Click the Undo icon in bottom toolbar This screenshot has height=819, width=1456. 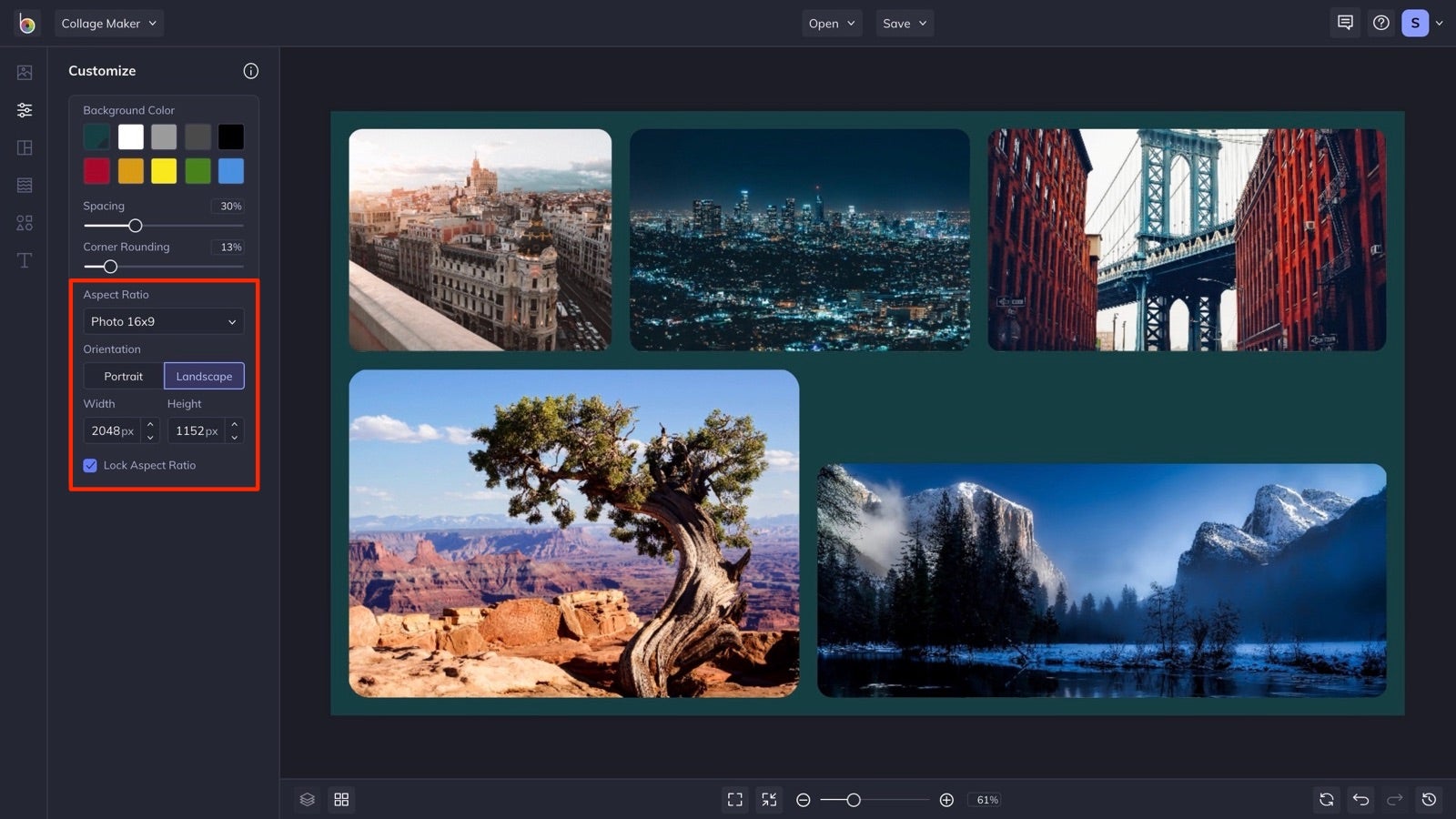pos(1360,800)
